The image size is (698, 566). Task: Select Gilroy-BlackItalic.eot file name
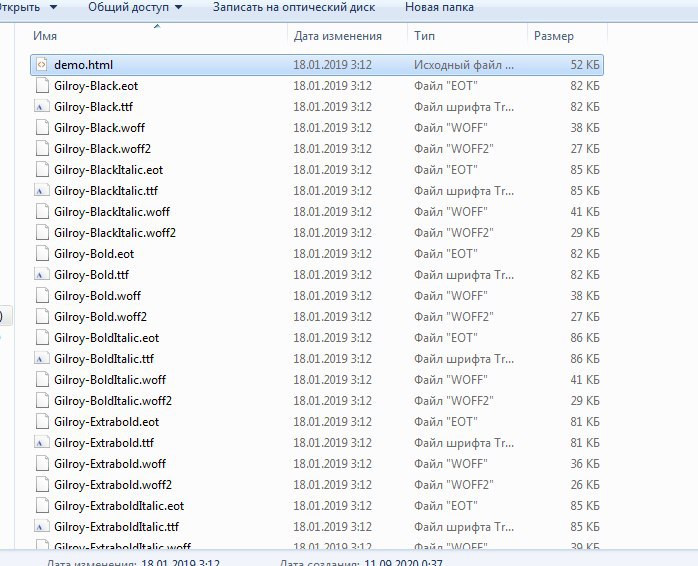(109, 170)
